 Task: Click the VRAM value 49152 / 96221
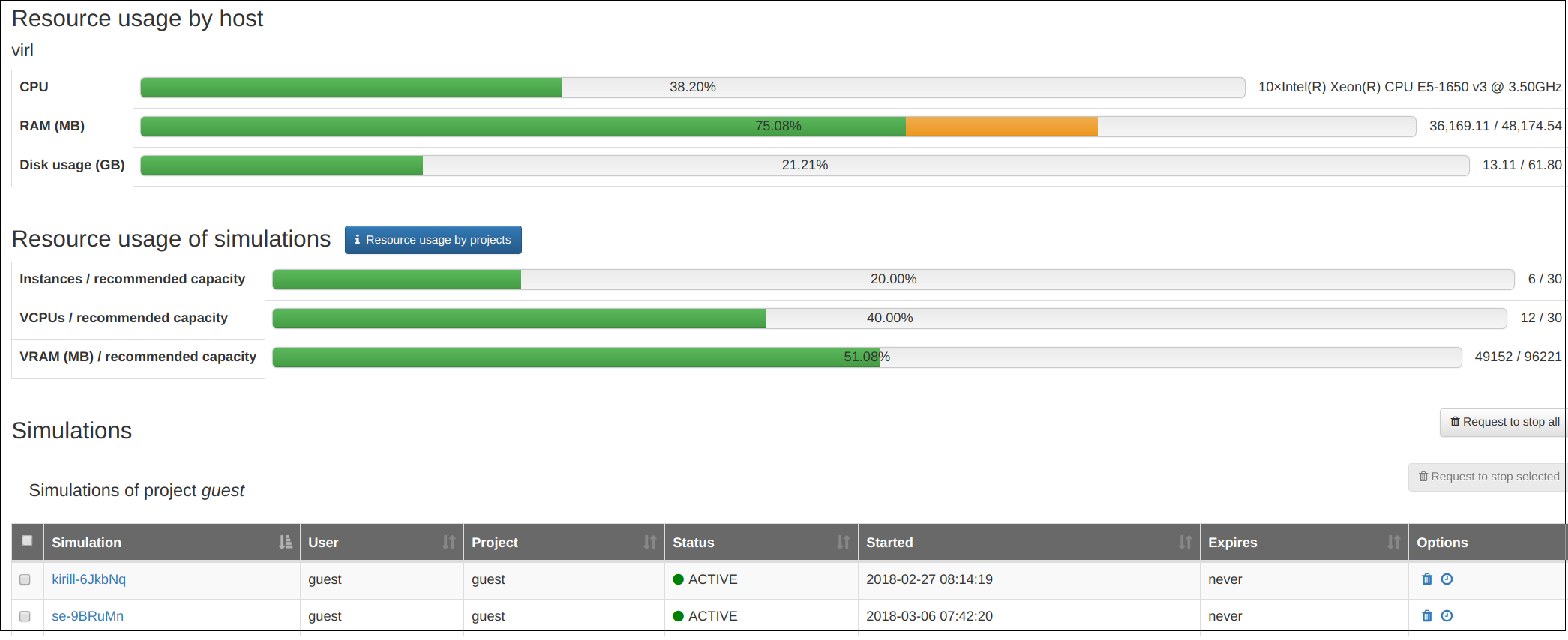pos(1519,357)
